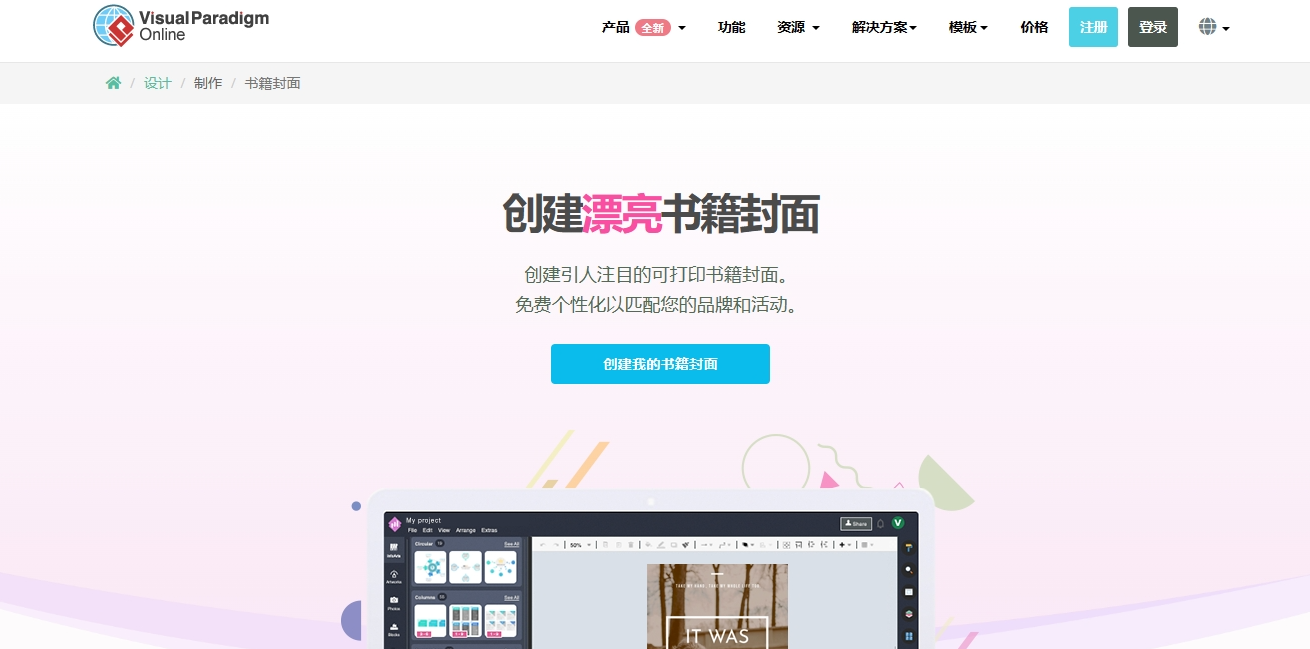Open the 价格 pricing page
This screenshot has width=1310, height=649.
1034,27
